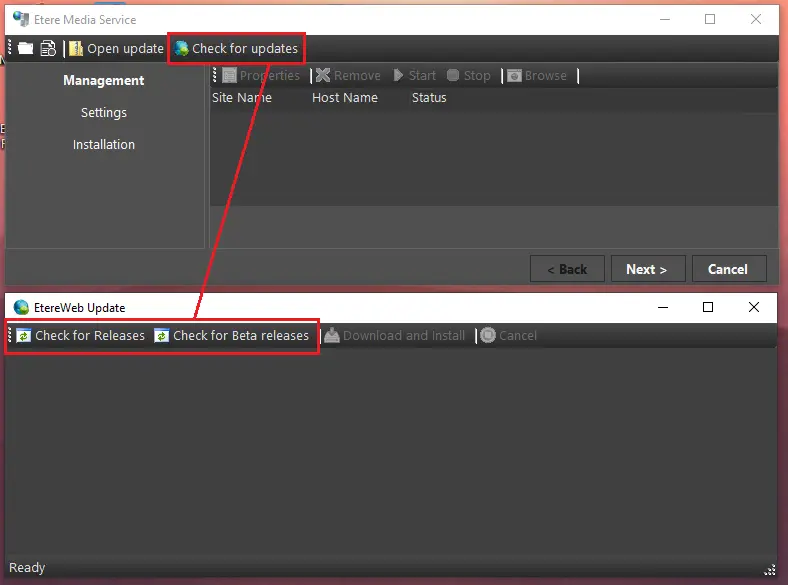The height and width of the screenshot is (585, 788).
Task: Click the Properties toolbar item
Action: 260,76
